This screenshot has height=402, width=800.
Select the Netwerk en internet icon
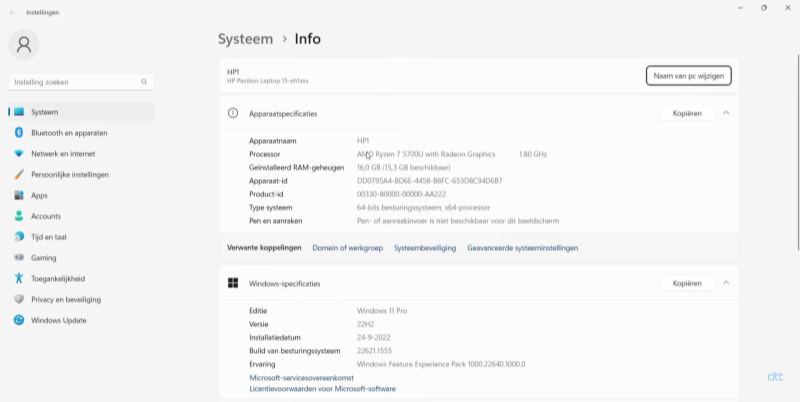coord(19,154)
